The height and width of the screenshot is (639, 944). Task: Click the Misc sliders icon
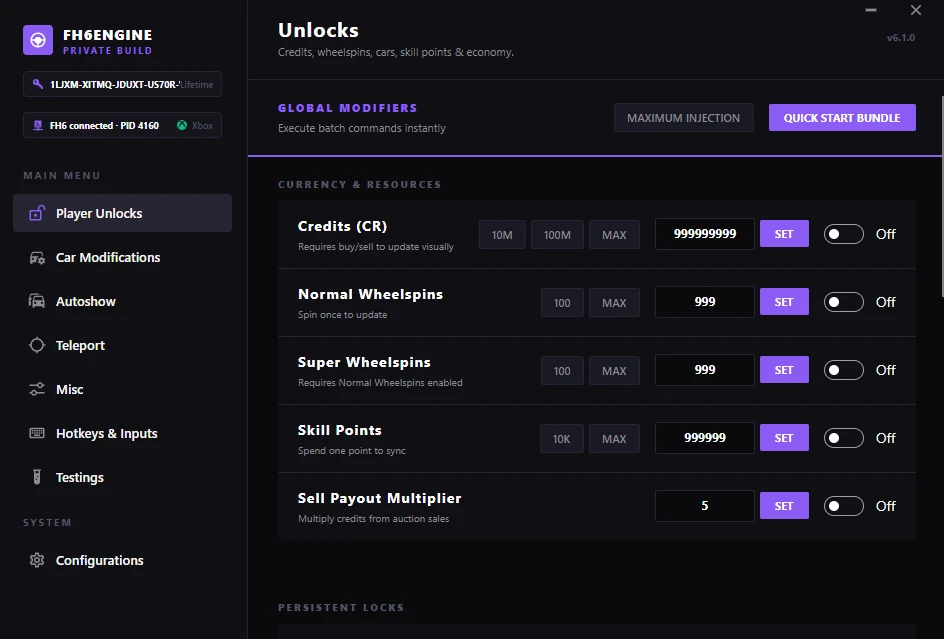37,389
